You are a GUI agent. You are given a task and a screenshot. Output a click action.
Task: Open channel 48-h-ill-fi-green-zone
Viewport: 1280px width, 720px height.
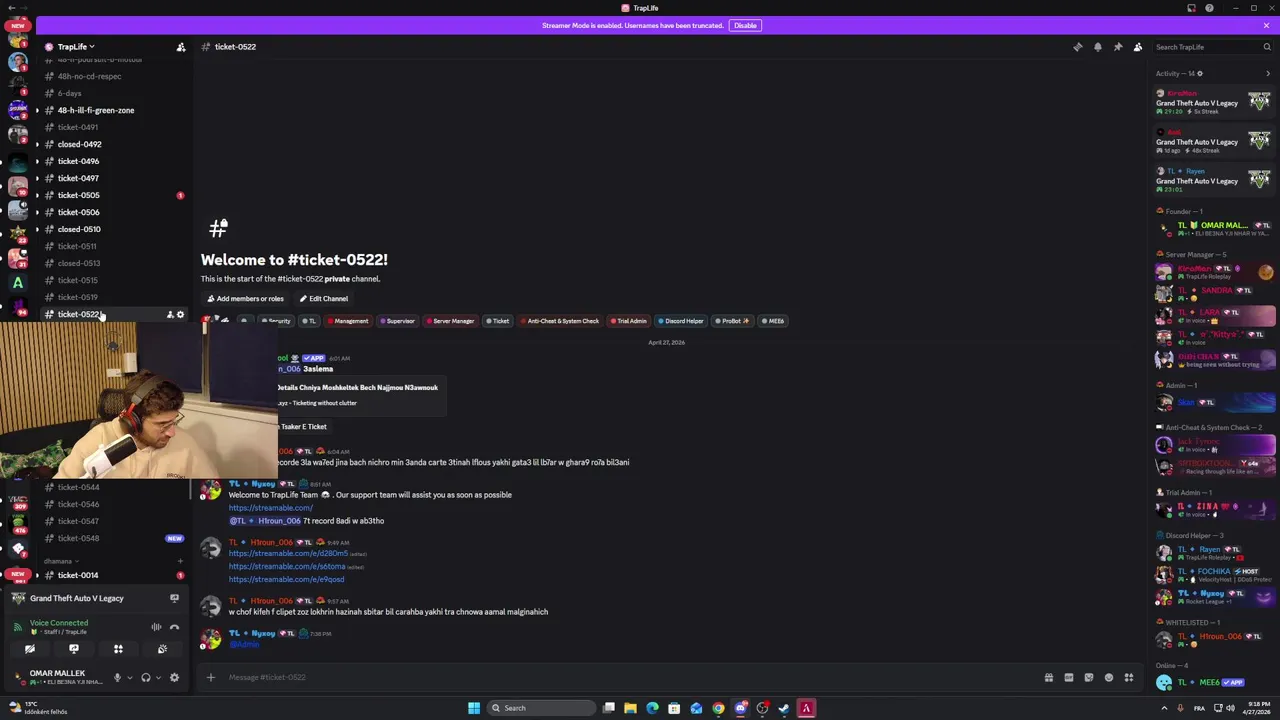[x=96, y=110]
